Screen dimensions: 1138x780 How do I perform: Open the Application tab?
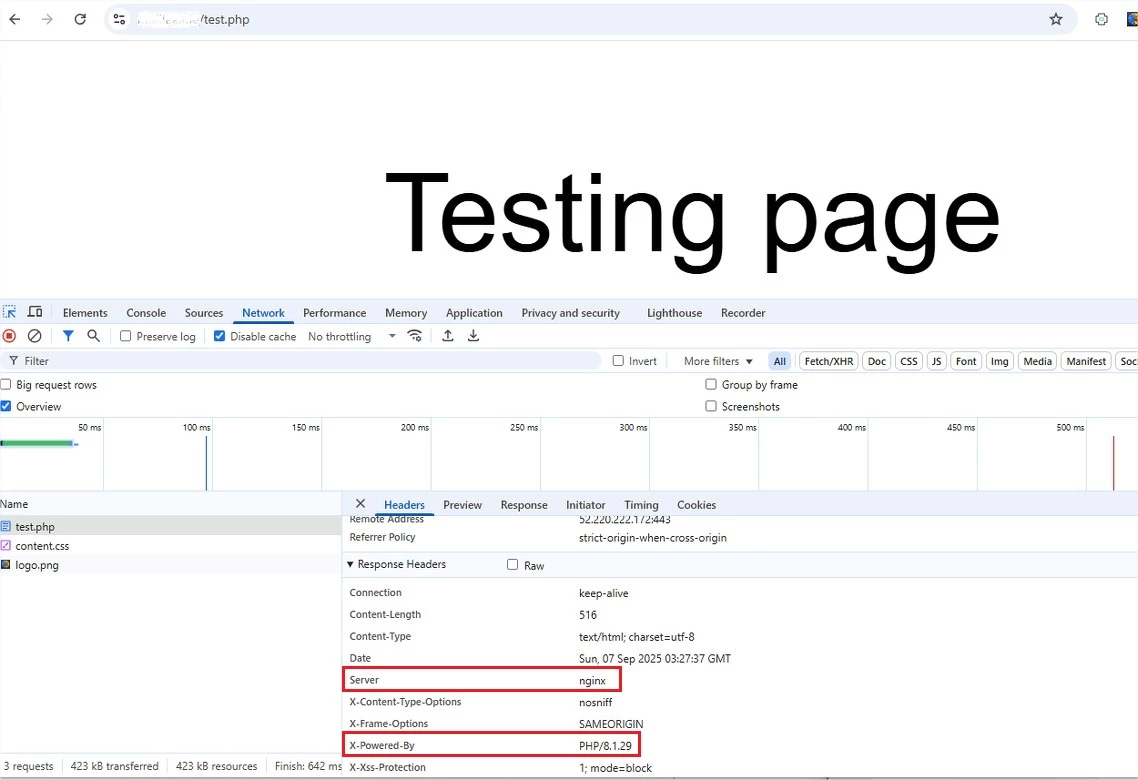click(x=474, y=313)
